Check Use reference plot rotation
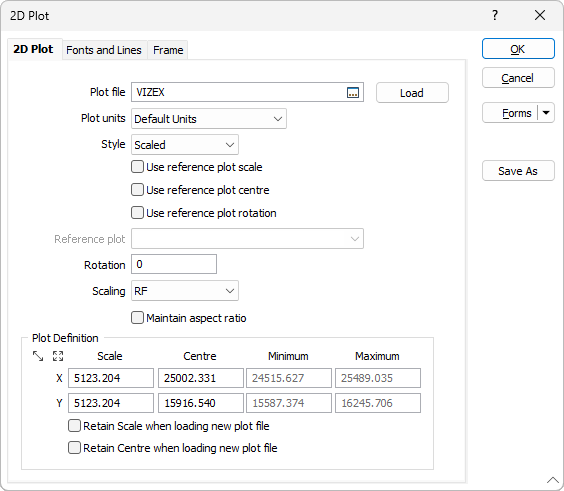Viewport: 564px width, 491px height. click(137, 213)
